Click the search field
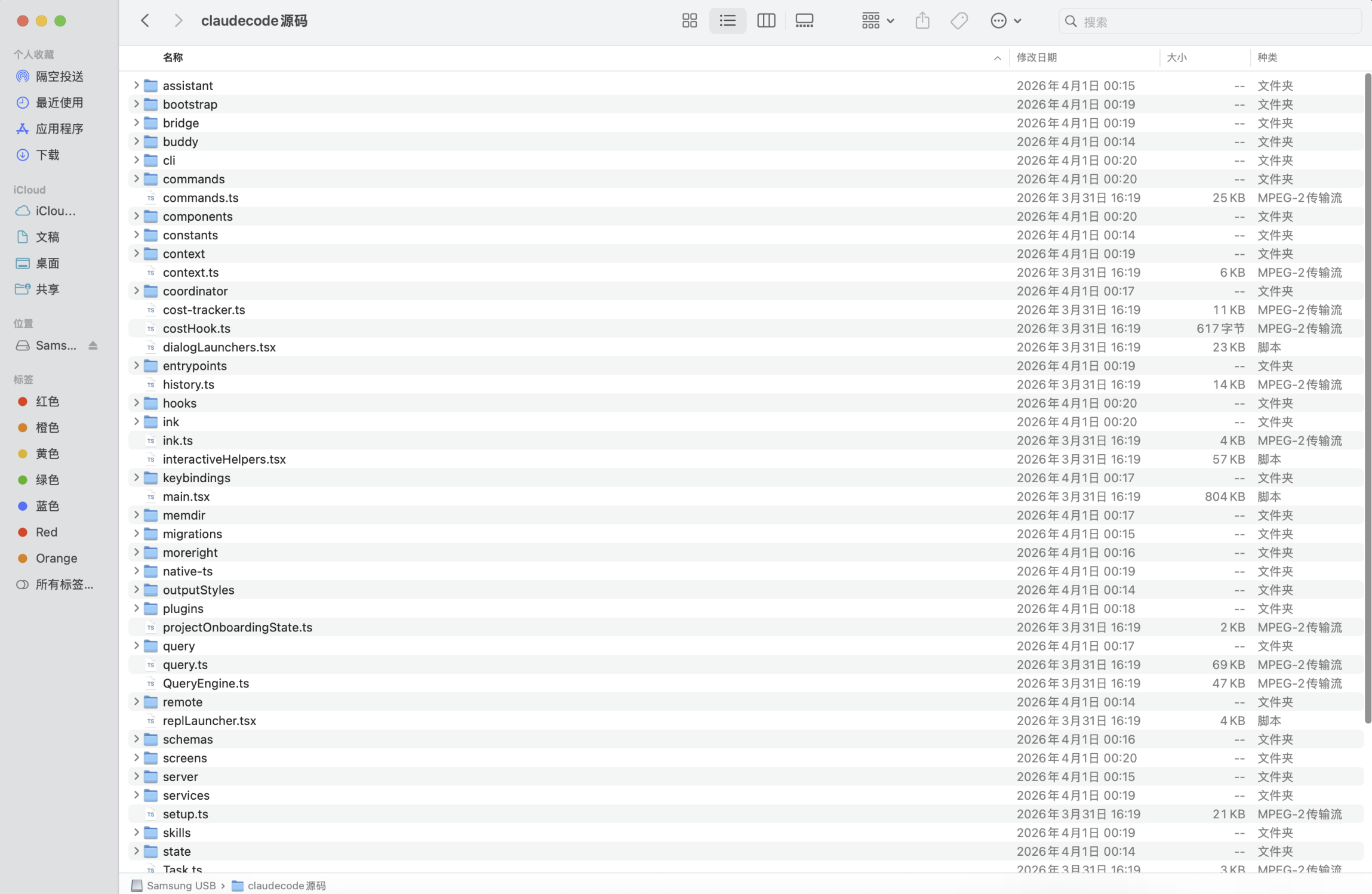This screenshot has height=894, width=1372. point(1212,21)
